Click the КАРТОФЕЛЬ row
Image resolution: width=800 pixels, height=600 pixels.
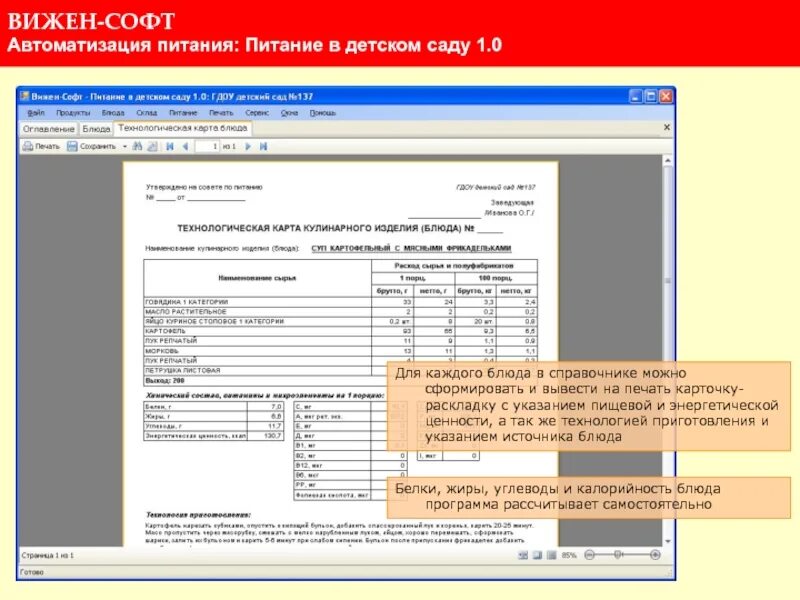tap(340, 331)
